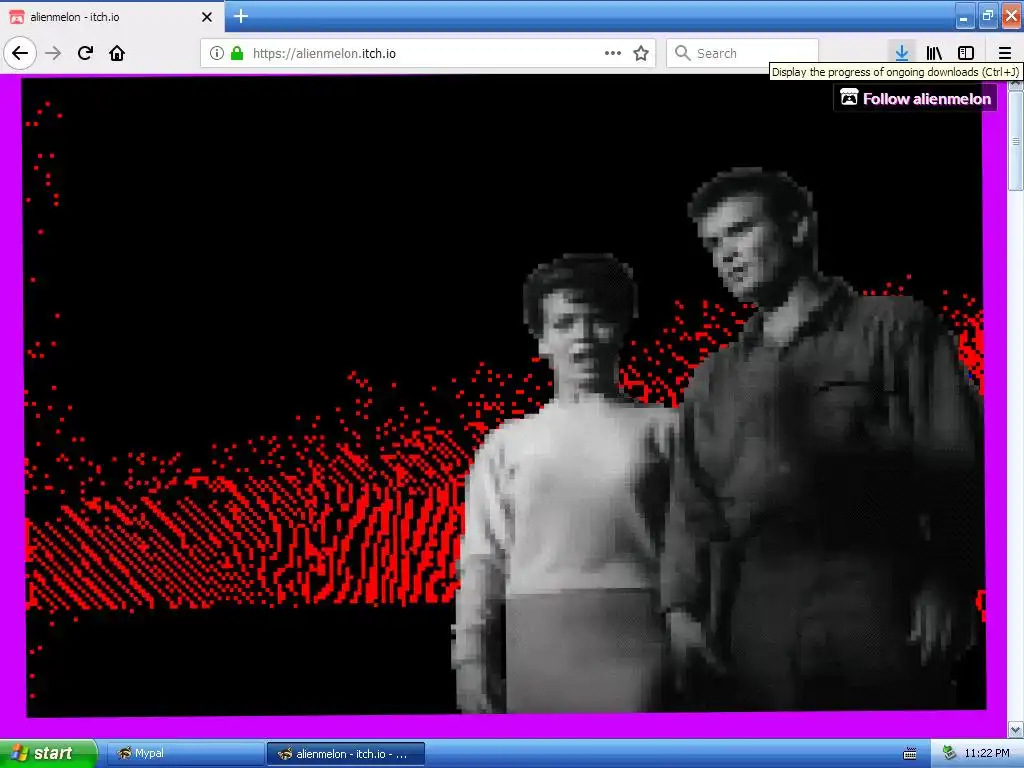Switch to the Mypal taskbar item
The width and height of the screenshot is (1024, 768).
(x=185, y=754)
